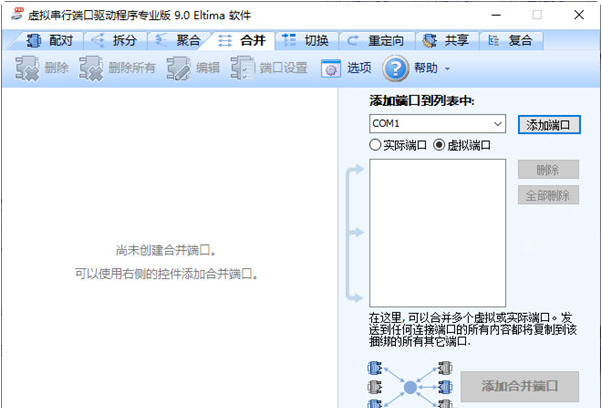Select the 合并 (Merge) tab

coord(243,40)
